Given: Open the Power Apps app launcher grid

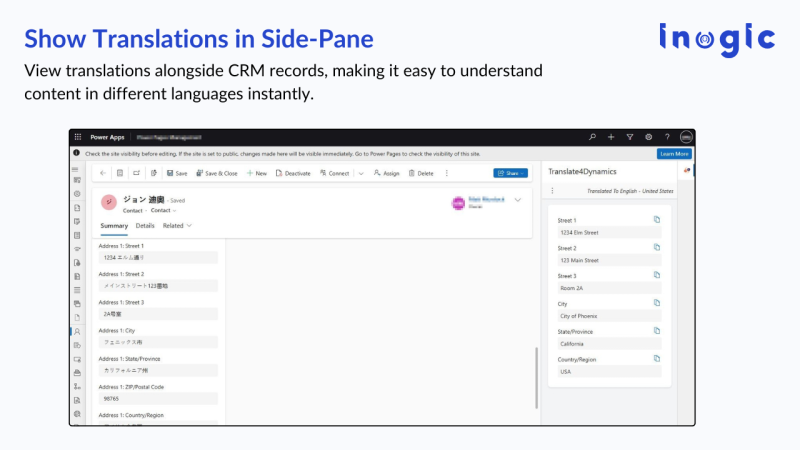Looking at the screenshot, I should pos(78,137).
